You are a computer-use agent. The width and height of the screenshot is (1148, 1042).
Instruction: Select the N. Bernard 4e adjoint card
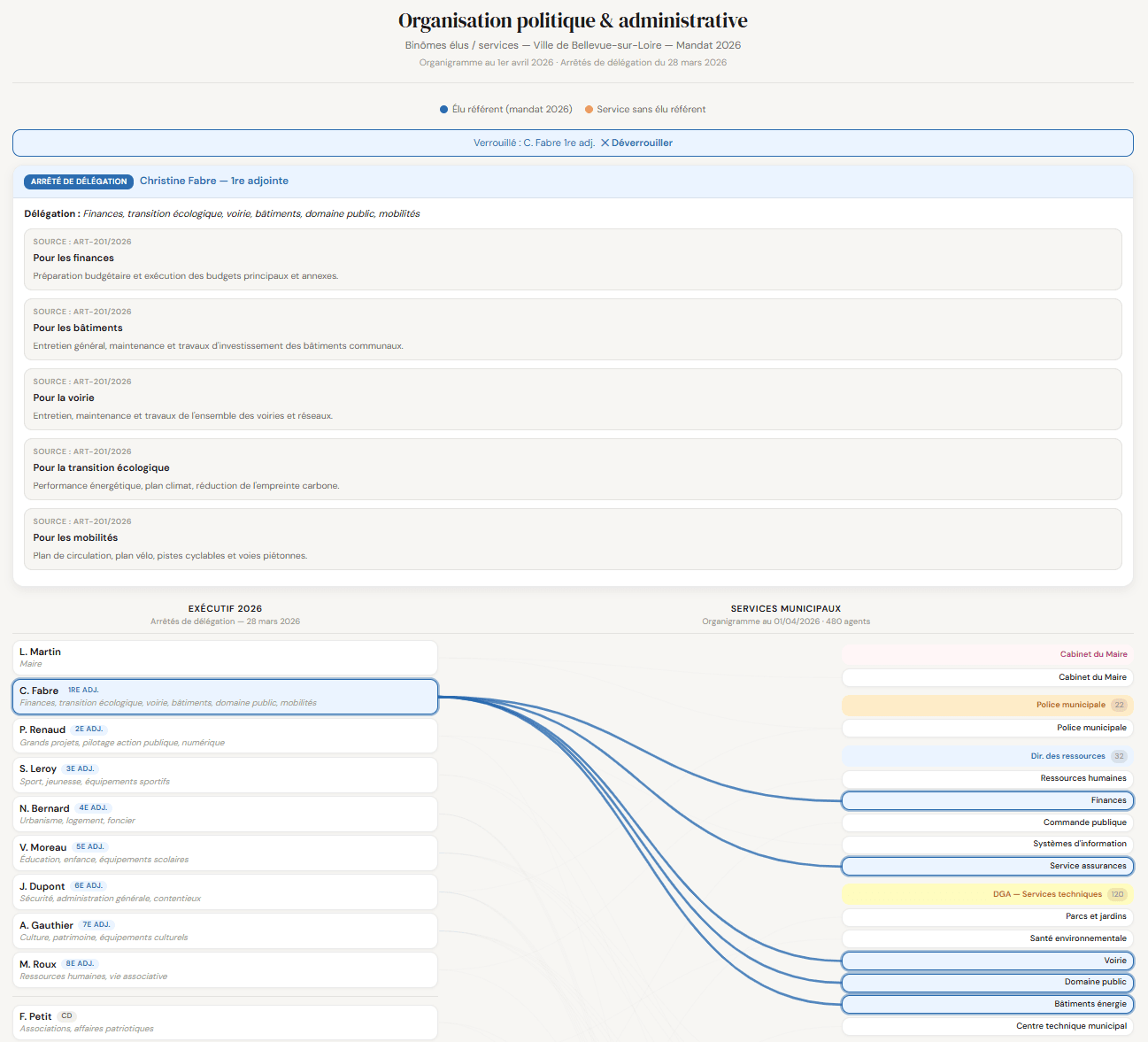pyautogui.click(x=225, y=814)
